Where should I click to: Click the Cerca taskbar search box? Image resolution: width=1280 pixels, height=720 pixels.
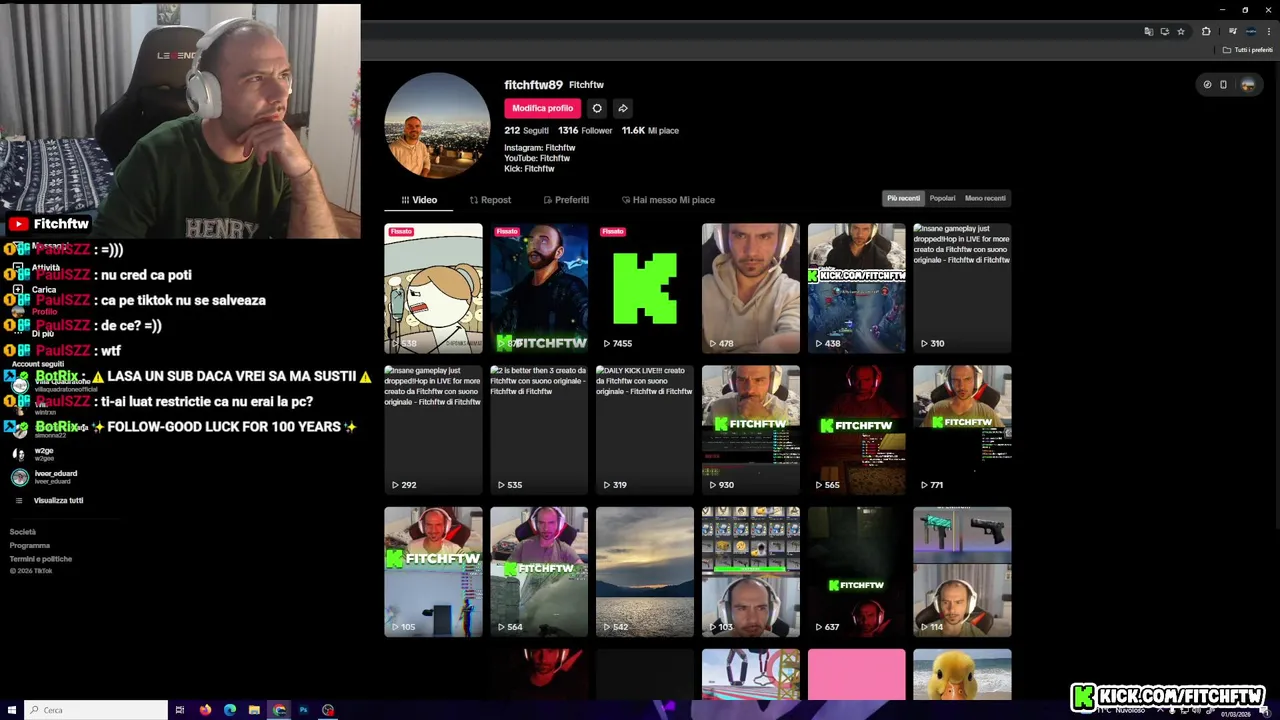96,710
